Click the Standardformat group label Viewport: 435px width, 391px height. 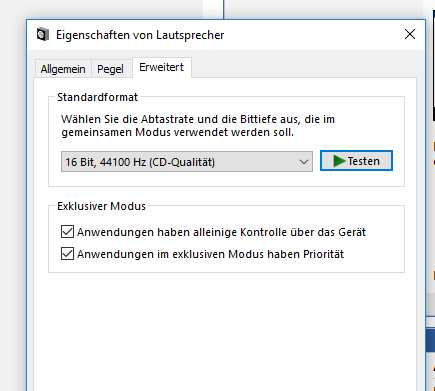tap(97, 97)
